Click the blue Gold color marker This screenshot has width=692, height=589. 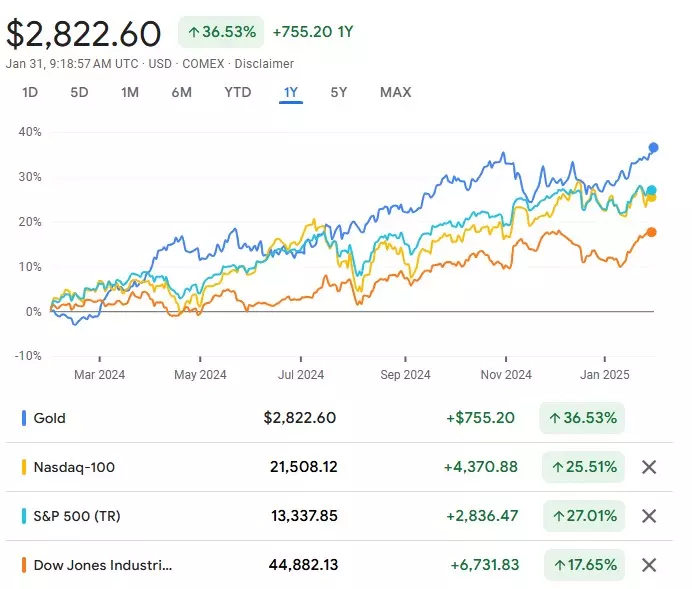(x=23, y=418)
